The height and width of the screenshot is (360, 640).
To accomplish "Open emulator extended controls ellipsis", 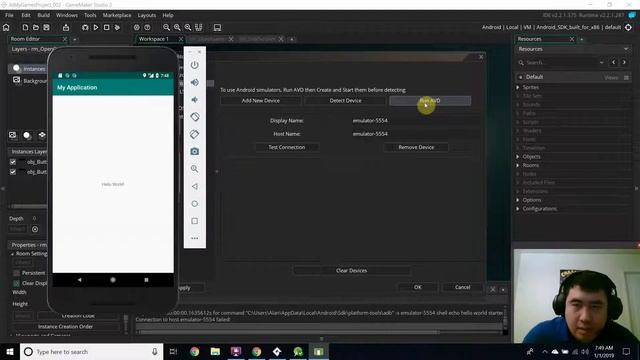I will (x=195, y=238).
